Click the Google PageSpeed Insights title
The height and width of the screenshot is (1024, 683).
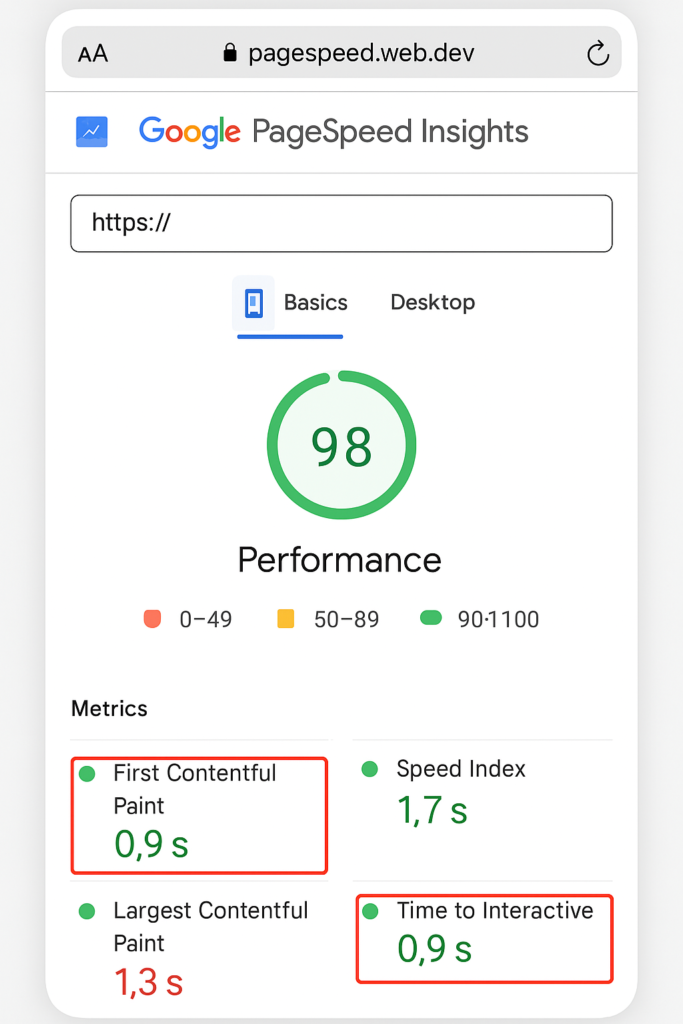point(333,132)
